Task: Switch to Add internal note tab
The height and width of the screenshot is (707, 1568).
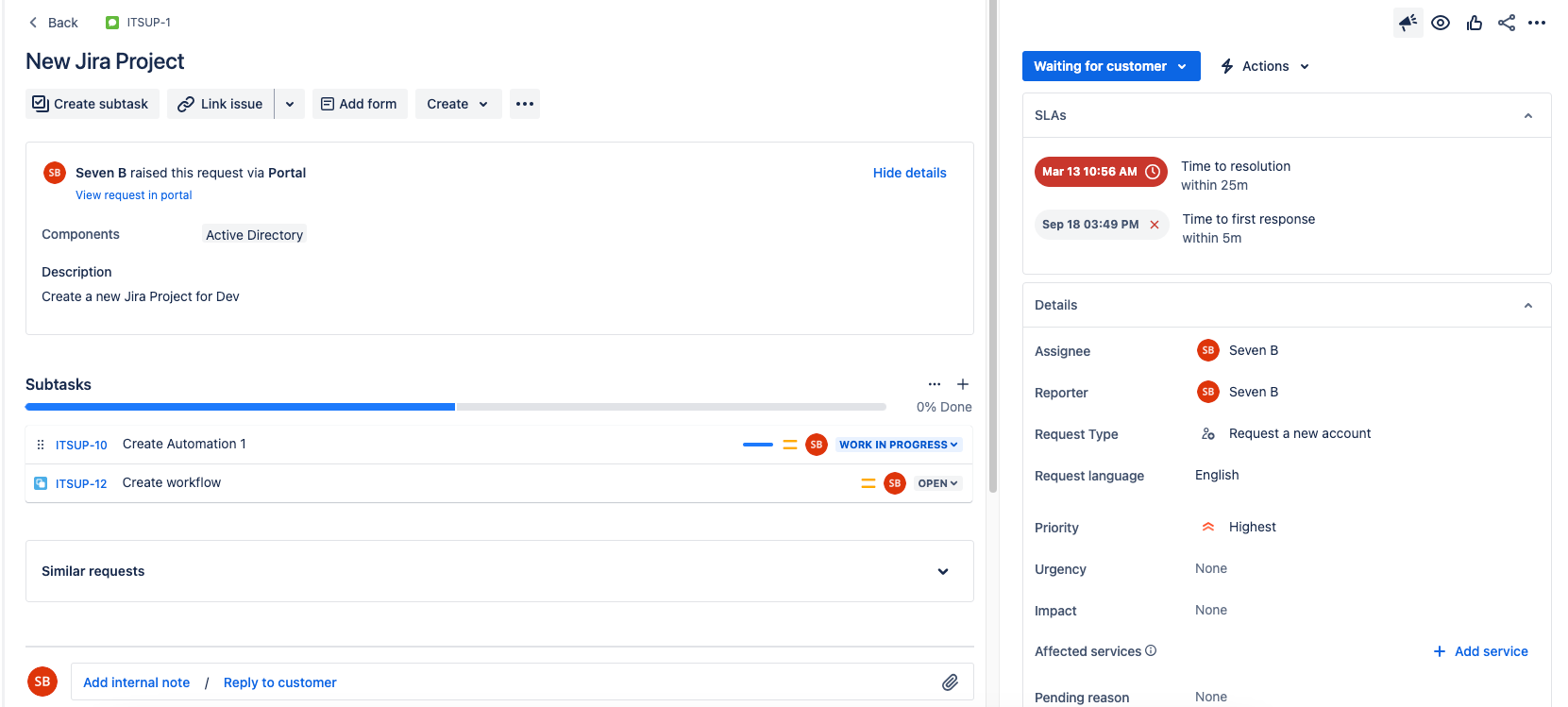Action: point(136,682)
